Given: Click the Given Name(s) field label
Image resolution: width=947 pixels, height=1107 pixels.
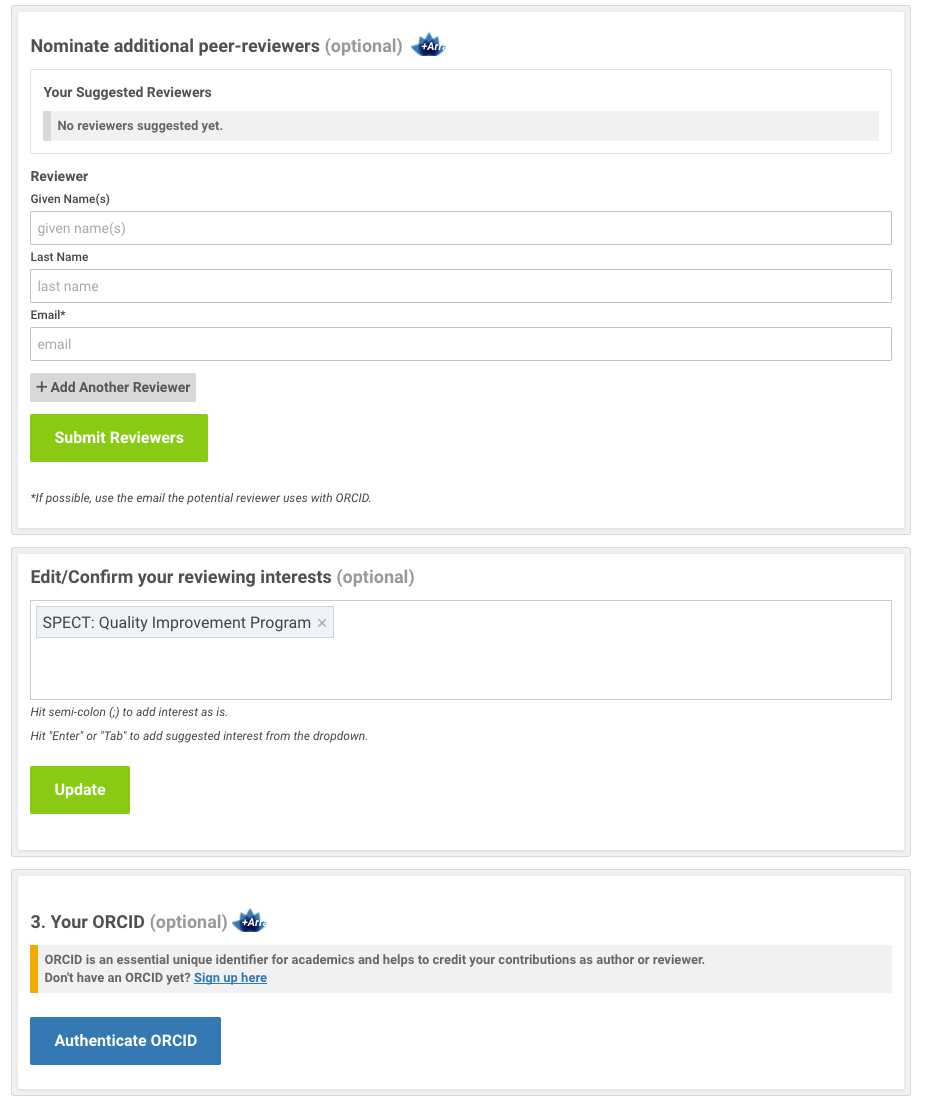Looking at the screenshot, I should tap(70, 199).
